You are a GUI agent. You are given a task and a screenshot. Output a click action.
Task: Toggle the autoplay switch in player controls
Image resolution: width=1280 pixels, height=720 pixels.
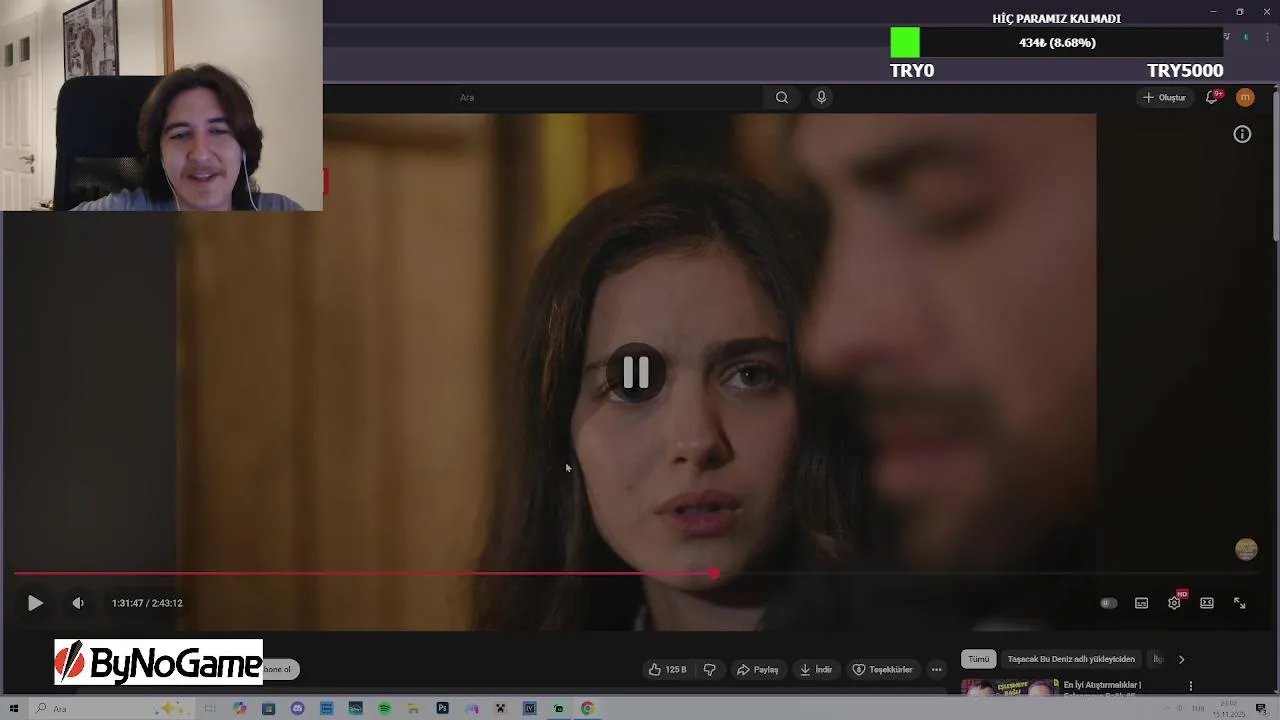point(1108,603)
